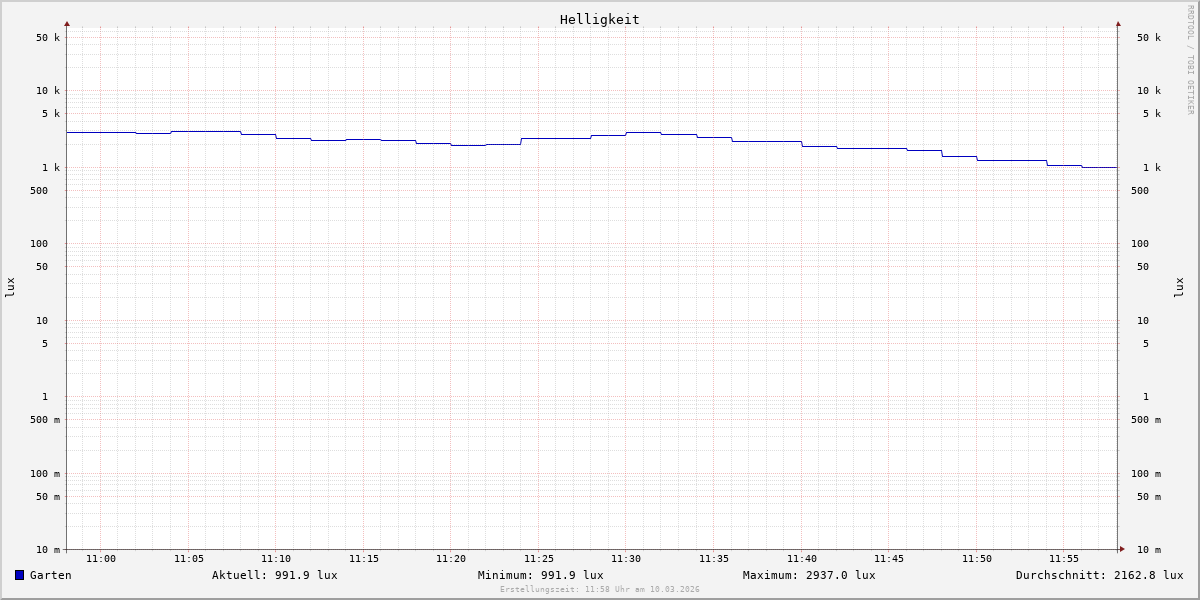The width and height of the screenshot is (1200, 600).
Task: Click the Aktuell 991.9 lux value
Action: pos(274,575)
